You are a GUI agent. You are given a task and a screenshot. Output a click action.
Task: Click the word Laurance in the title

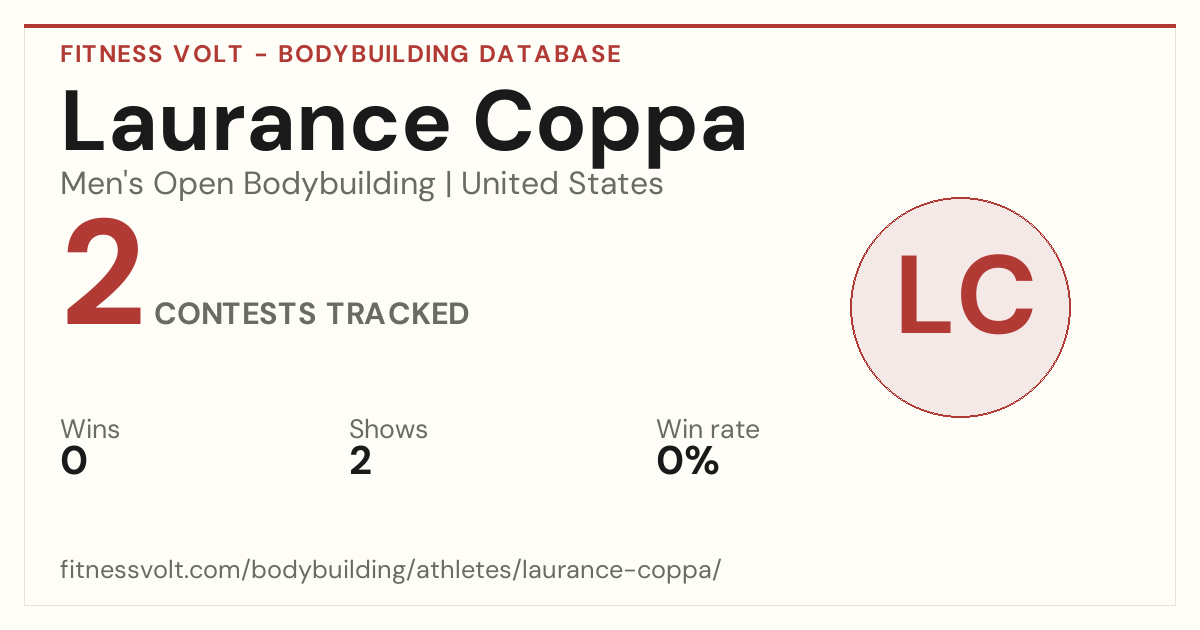tap(256, 121)
